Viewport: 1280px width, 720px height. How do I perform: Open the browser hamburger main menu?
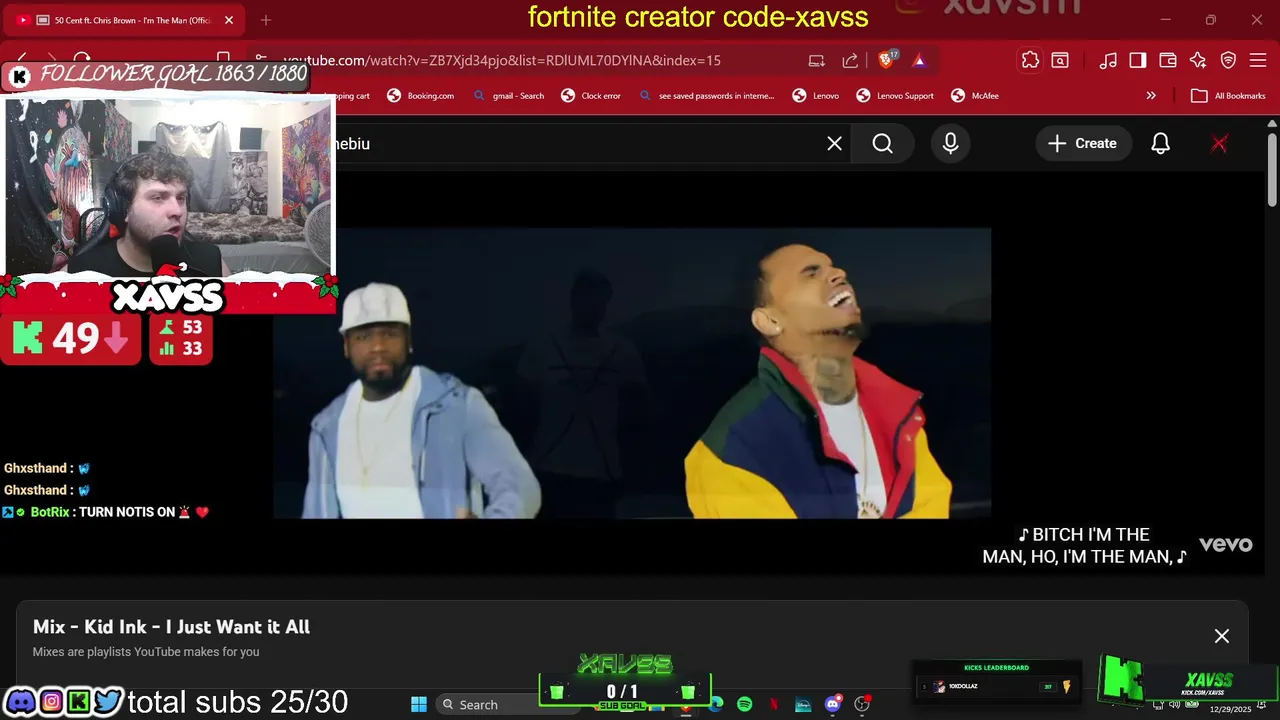(x=1258, y=60)
